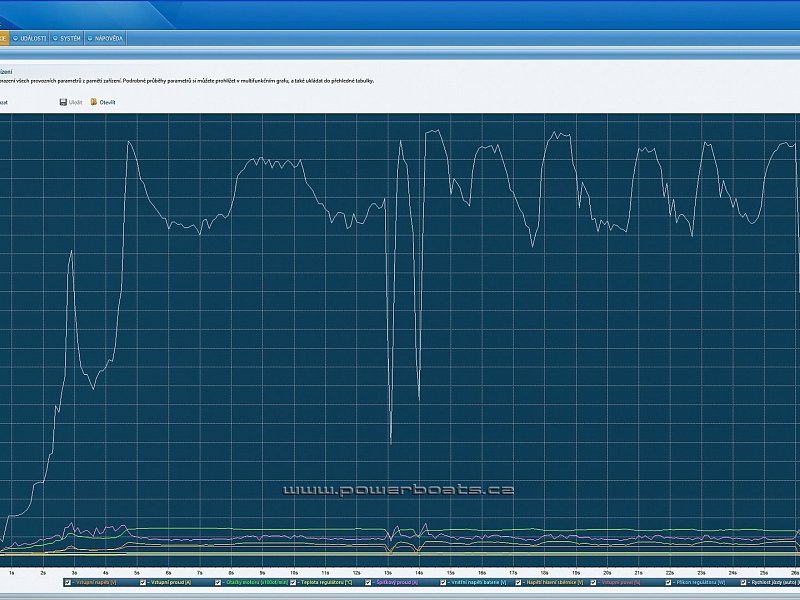Switch to the SYSTÉM tab

pyautogui.click(x=67, y=38)
